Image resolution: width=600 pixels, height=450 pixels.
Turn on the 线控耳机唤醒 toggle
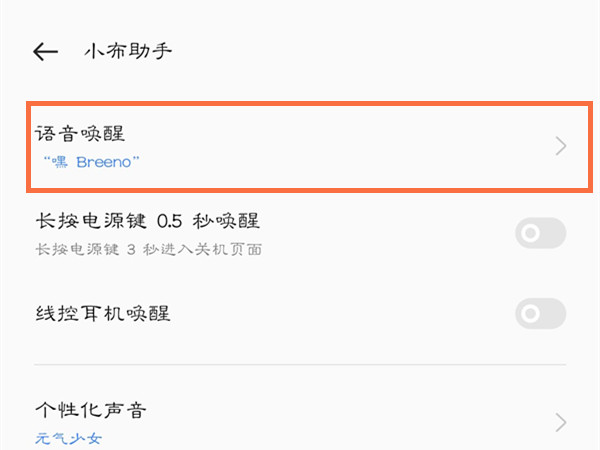[x=540, y=314]
